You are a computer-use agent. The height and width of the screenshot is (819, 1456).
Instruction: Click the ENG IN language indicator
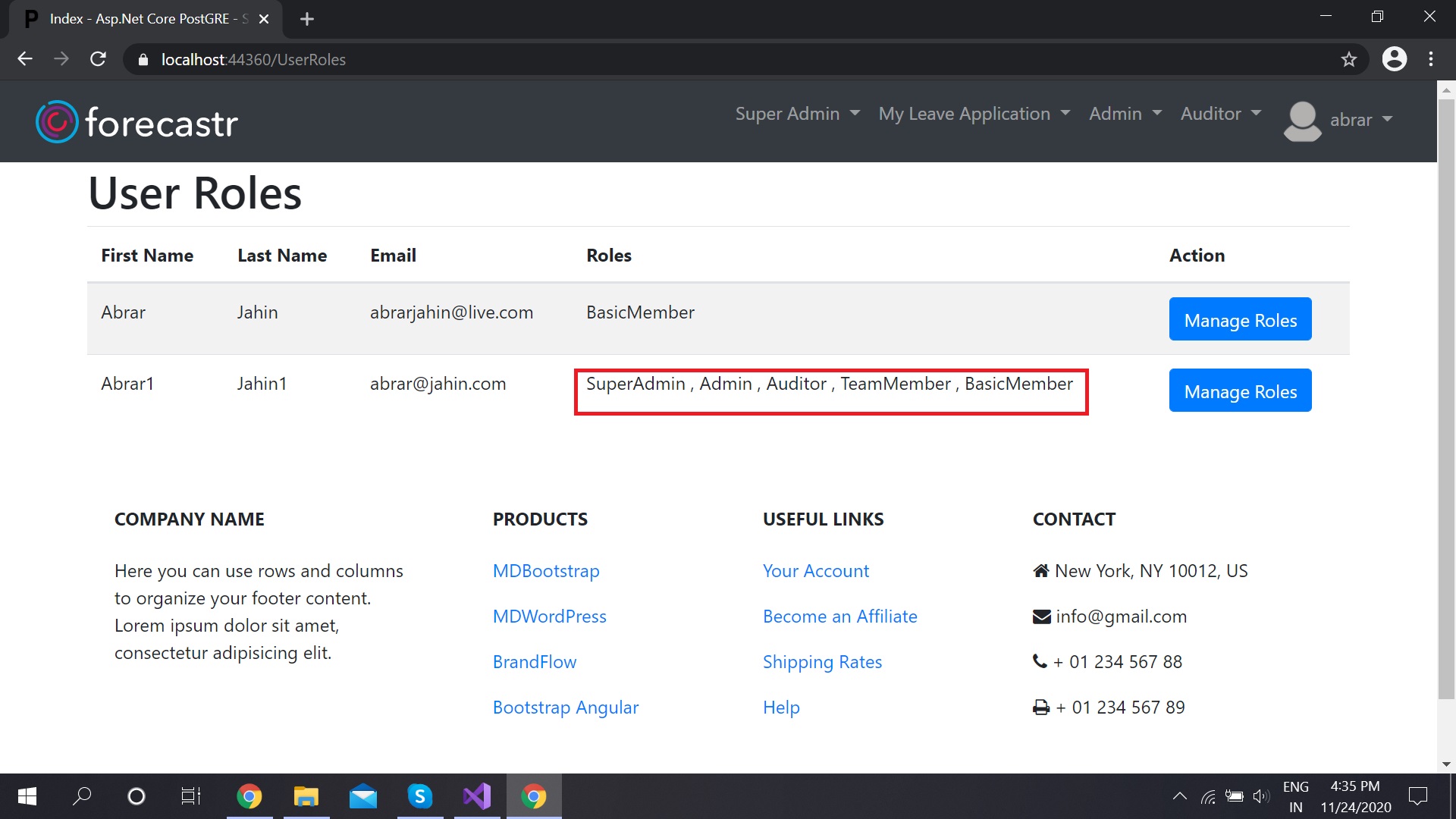(x=1296, y=796)
